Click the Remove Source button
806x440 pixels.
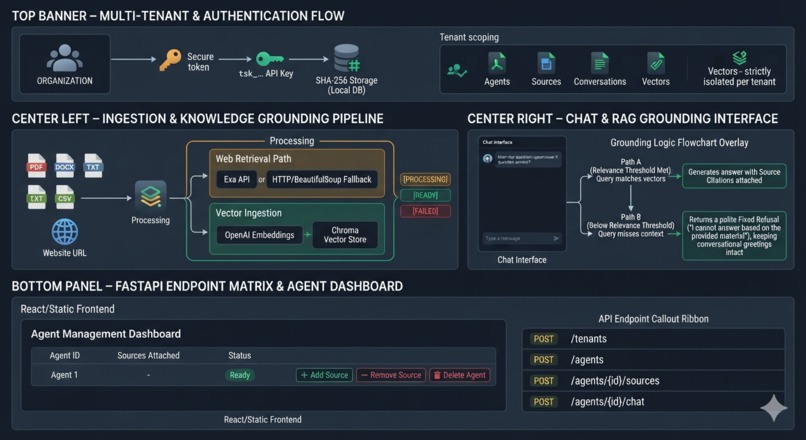point(391,375)
